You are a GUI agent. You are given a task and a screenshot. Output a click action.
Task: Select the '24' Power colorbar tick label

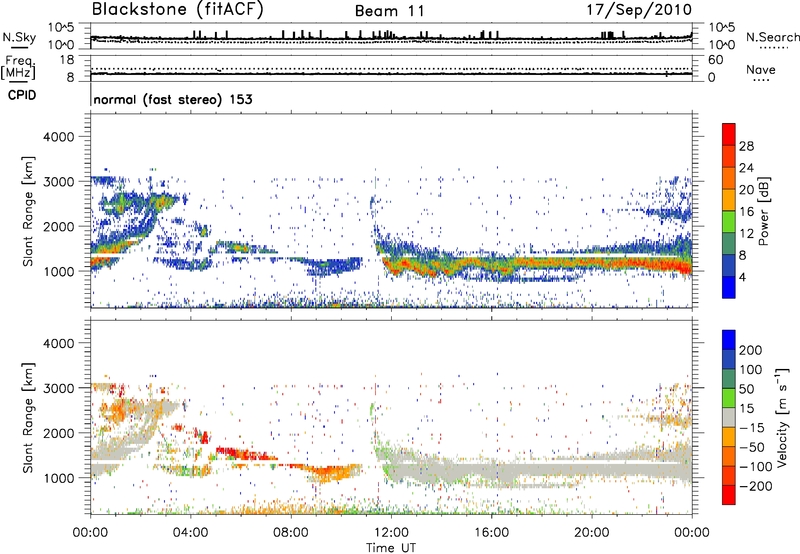[746, 168]
